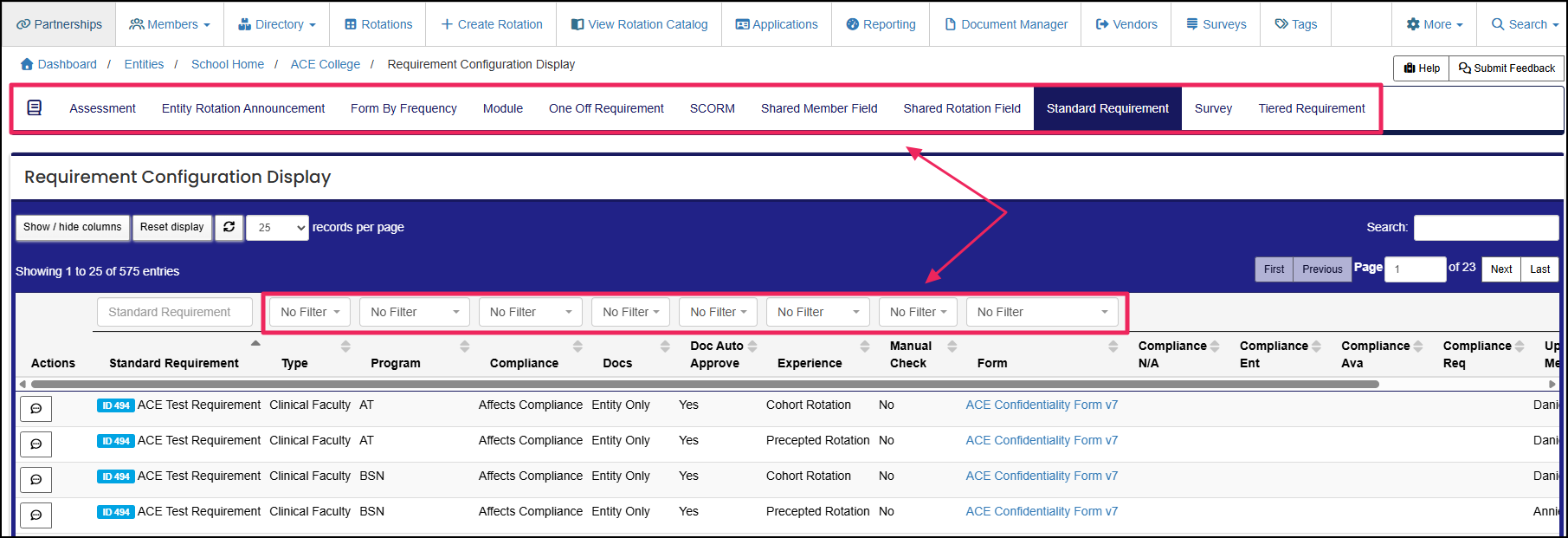
Task: Click the table Search input field
Action: coord(1486,228)
